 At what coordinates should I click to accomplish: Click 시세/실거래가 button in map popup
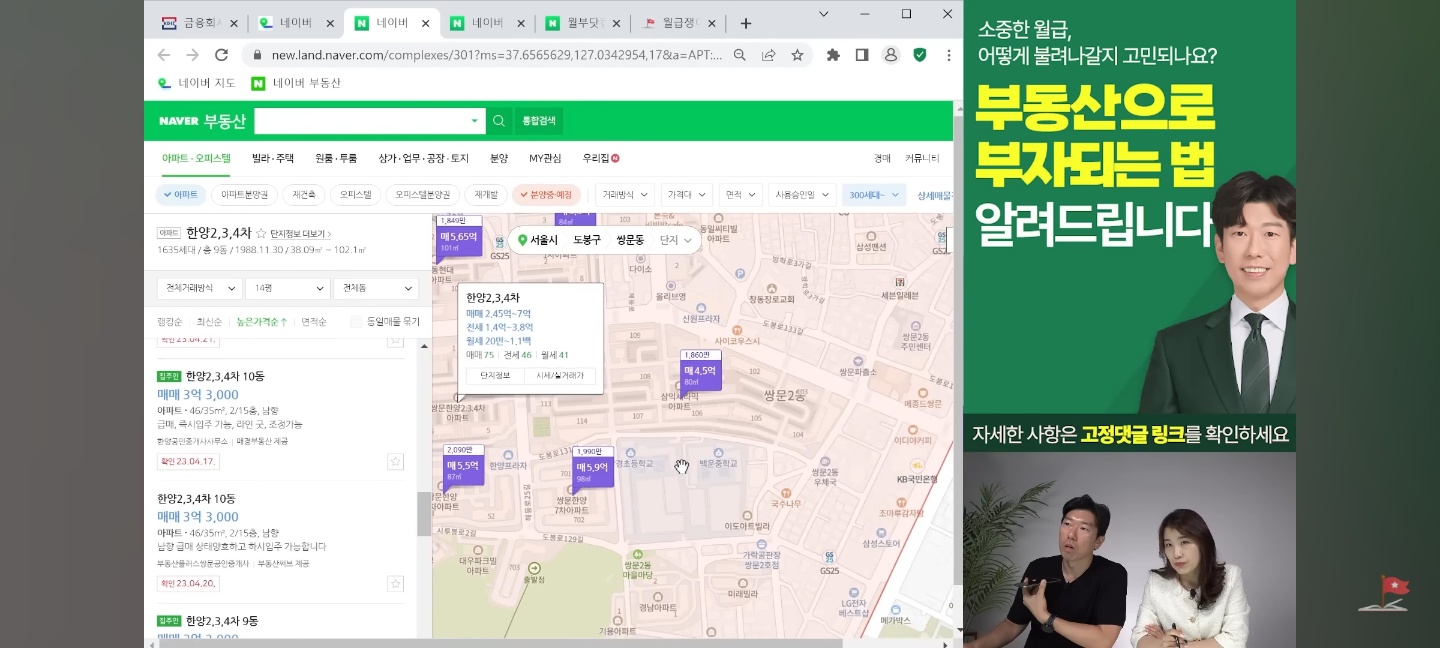pyautogui.click(x=560, y=376)
